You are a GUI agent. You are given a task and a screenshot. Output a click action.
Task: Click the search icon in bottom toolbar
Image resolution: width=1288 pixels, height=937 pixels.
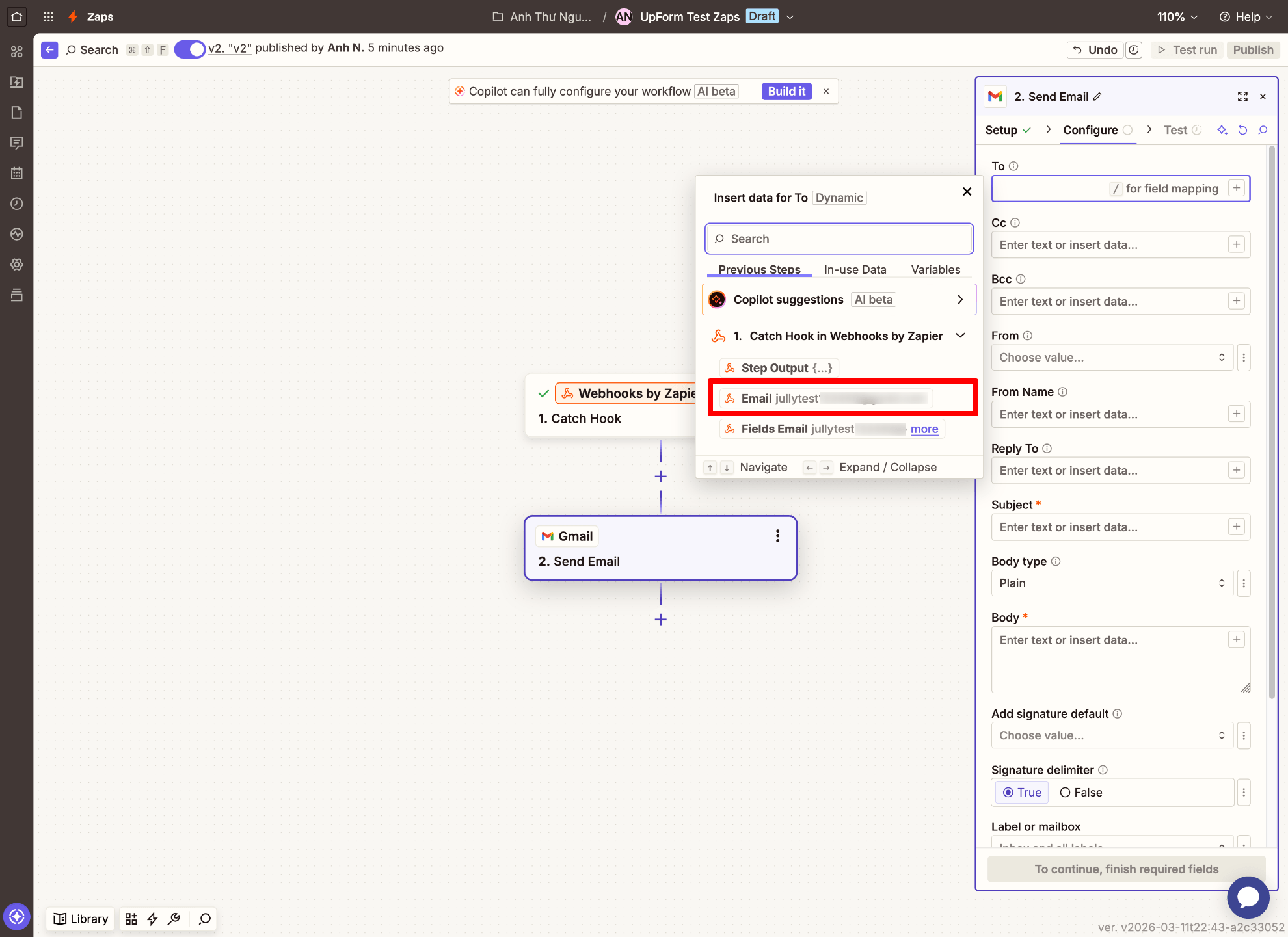coord(205,919)
